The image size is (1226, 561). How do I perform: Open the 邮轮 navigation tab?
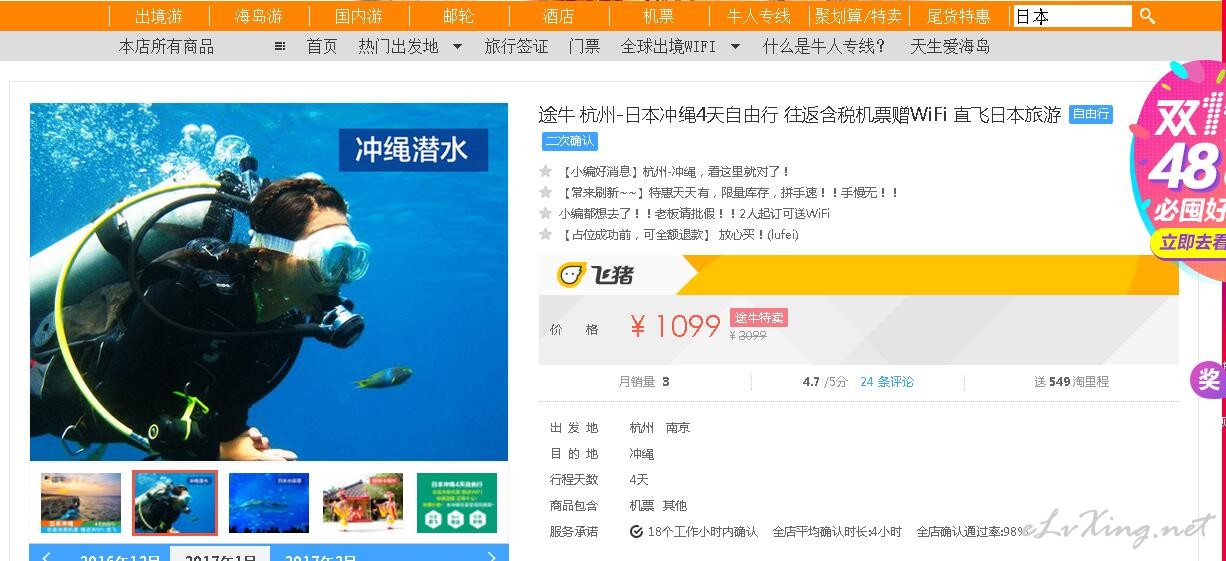tap(459, 16)
